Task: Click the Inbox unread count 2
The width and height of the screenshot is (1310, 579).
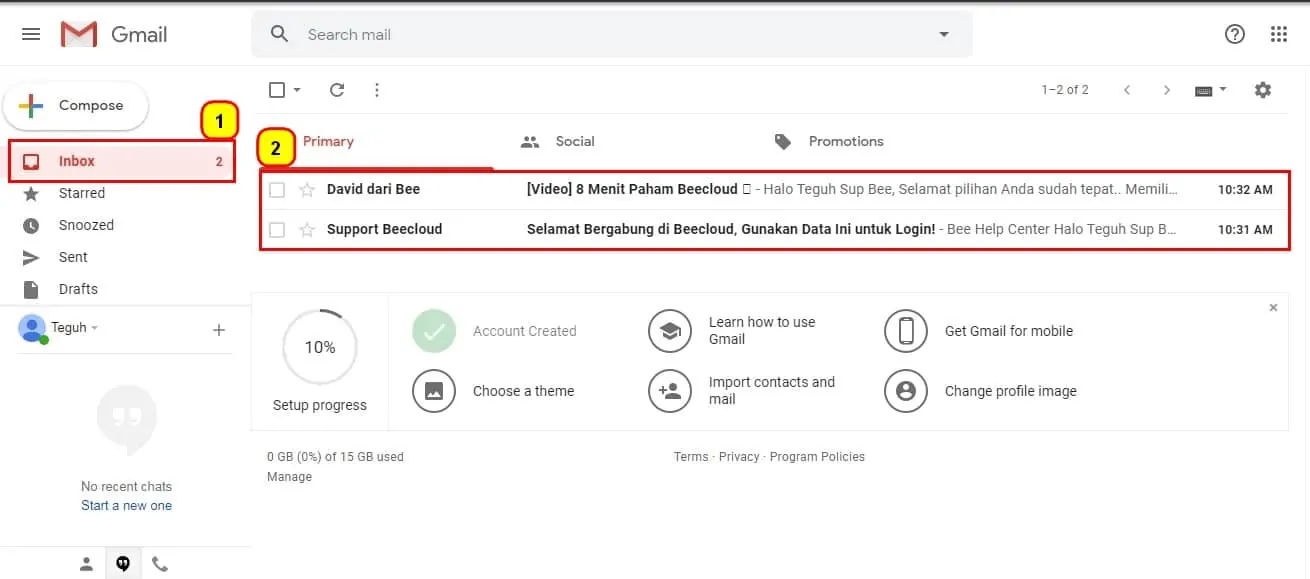Action: pos(219,162)
